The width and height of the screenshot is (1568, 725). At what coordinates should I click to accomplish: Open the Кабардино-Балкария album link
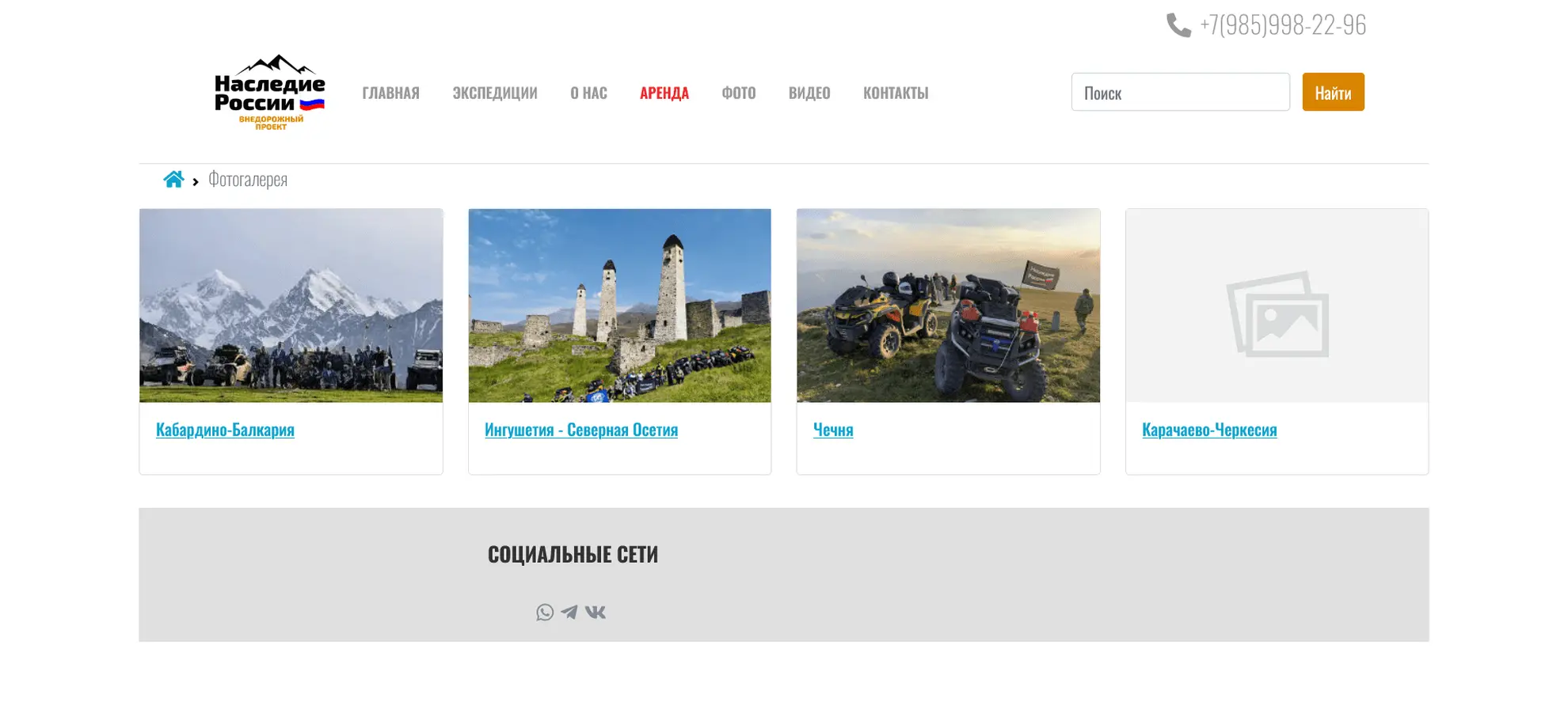[225, 430]
